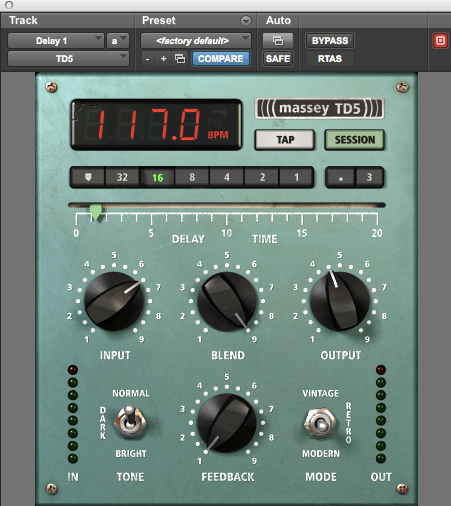Viewport: 451px width, 506px height.
Task: Click the RTAS label
Action: 330,59
